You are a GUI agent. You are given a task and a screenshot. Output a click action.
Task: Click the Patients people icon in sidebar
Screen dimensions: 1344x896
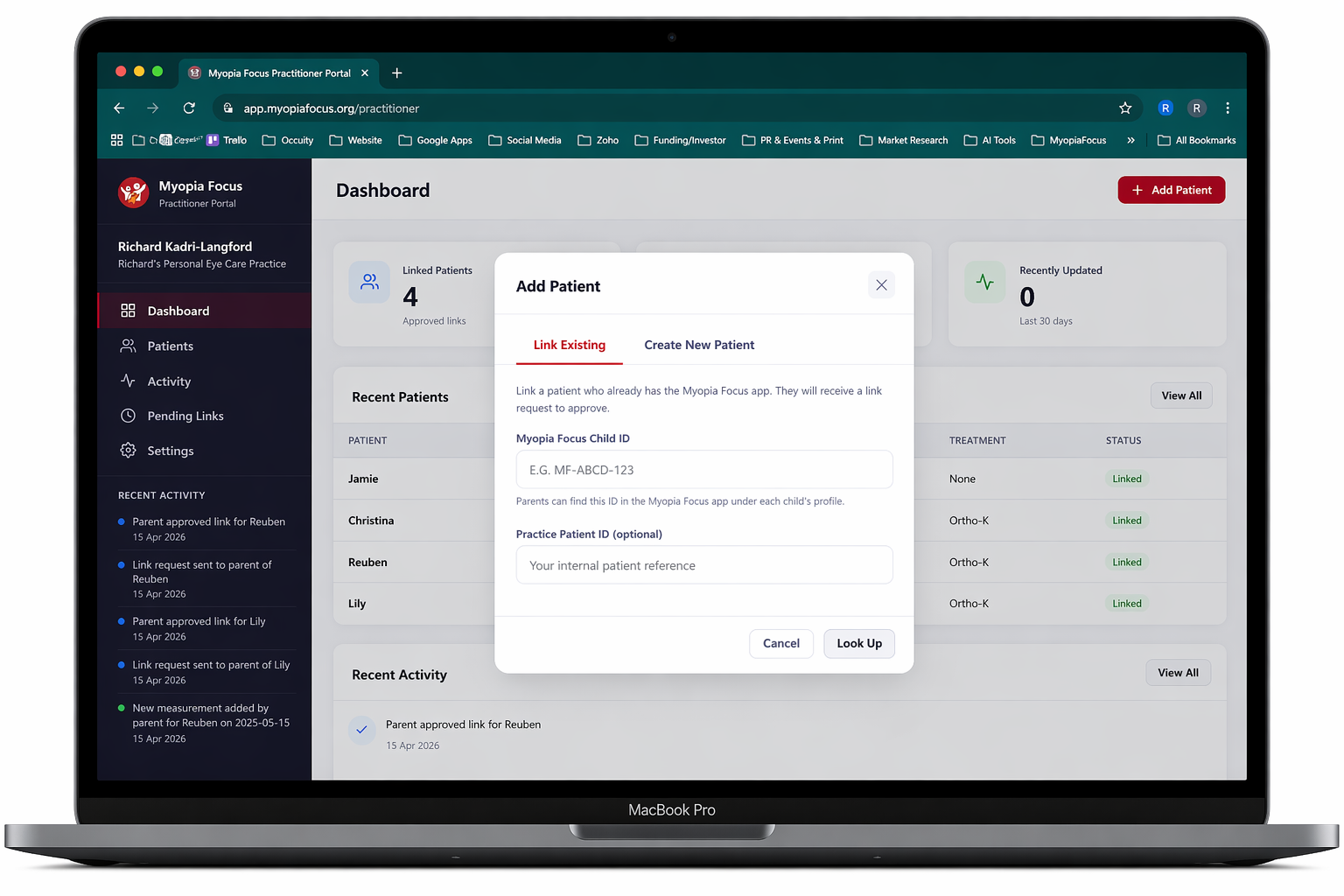128,346
